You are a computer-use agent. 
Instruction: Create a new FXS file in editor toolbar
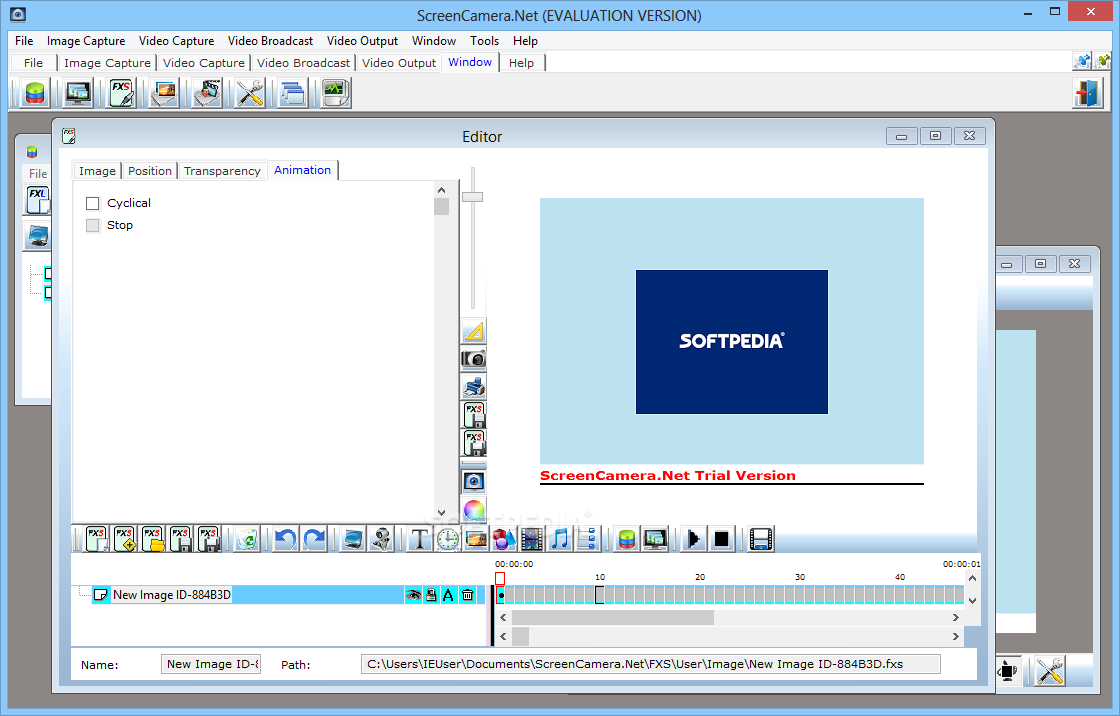click(96, 539)
